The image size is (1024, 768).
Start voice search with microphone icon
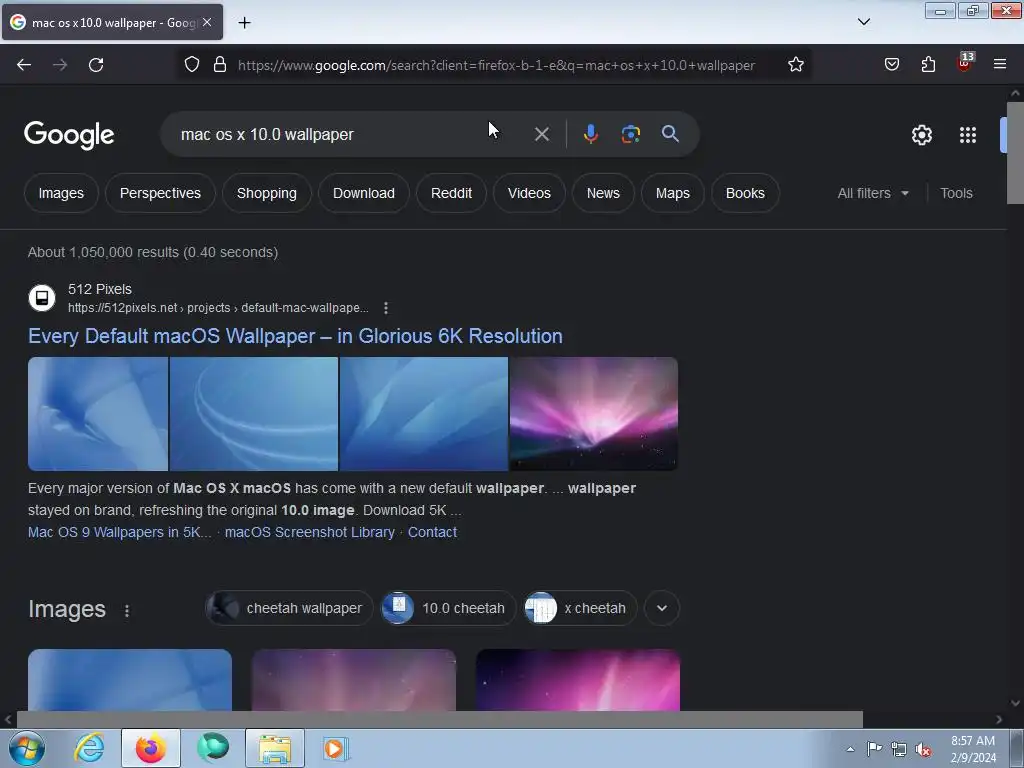tap(590, 134)
